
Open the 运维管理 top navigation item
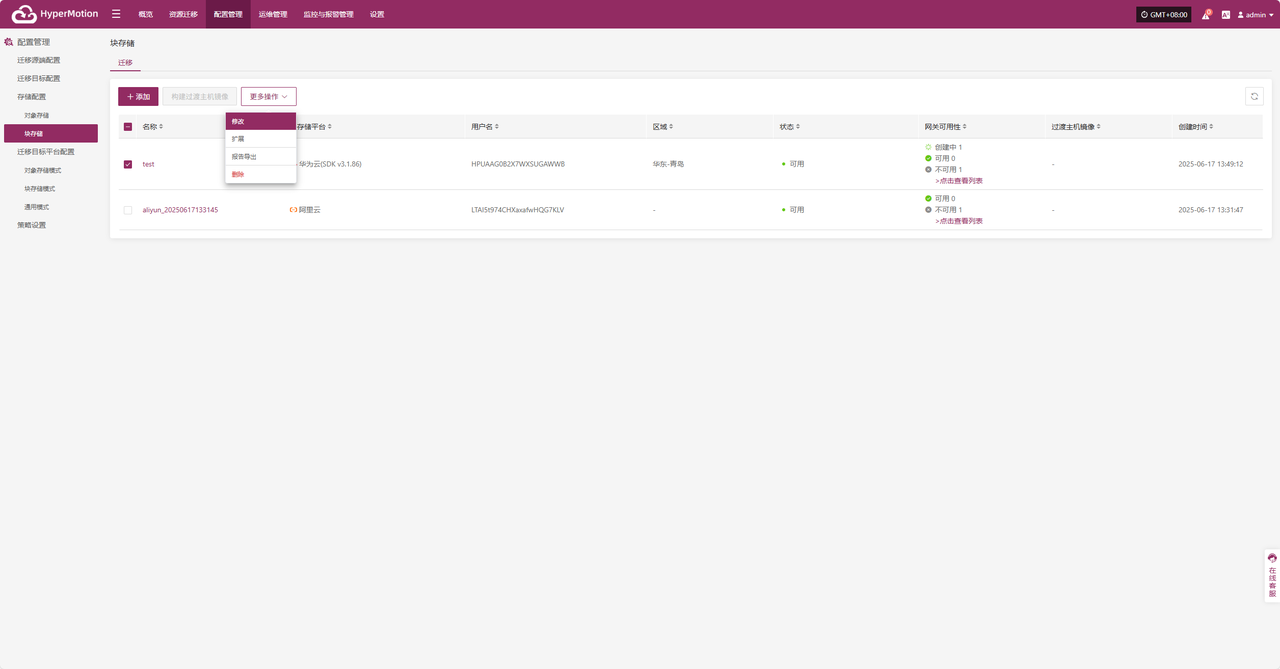[273, 14]
